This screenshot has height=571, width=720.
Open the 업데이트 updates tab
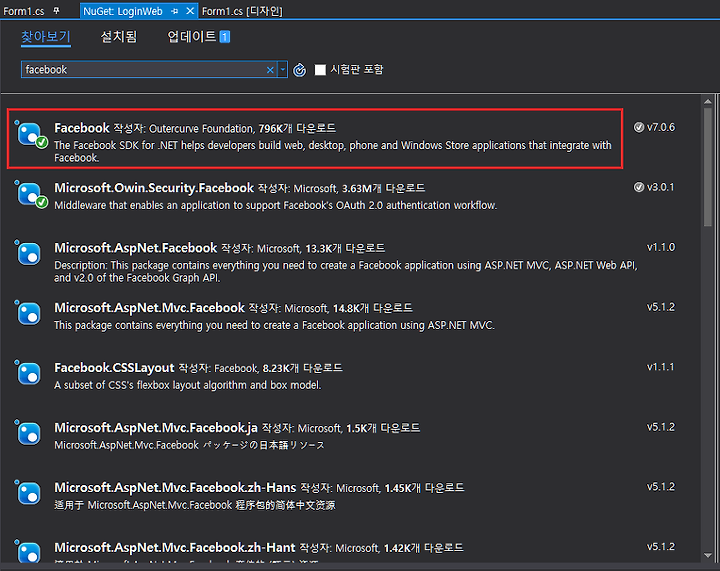click(x=191, y=36)
